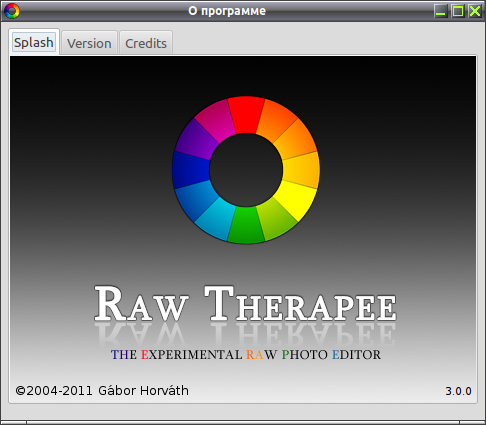Switch to the Splash tab
Image resolution: width=486 pixels, height=425 pixels.
pos(34,42)
